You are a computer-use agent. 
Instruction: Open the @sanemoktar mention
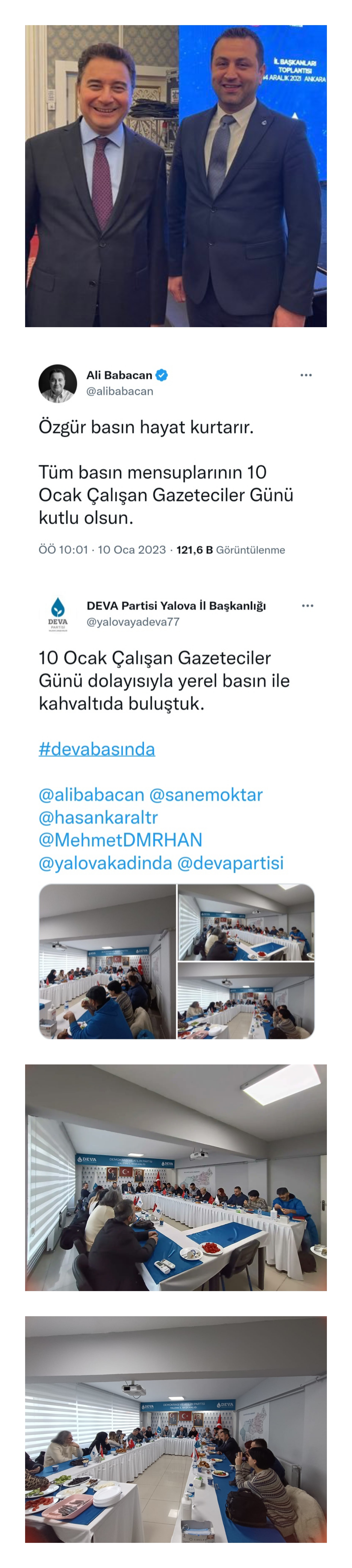(x=206, y=794)
